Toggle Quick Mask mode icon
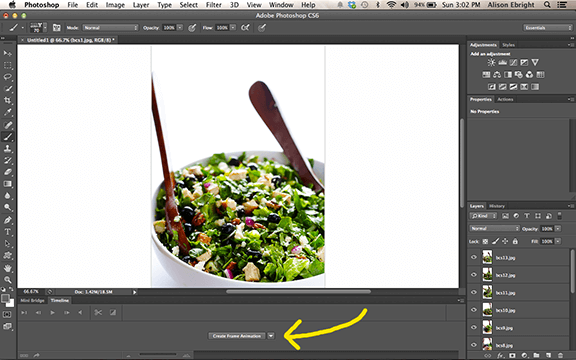The image size is (576, 360). [x=7, y=314]
